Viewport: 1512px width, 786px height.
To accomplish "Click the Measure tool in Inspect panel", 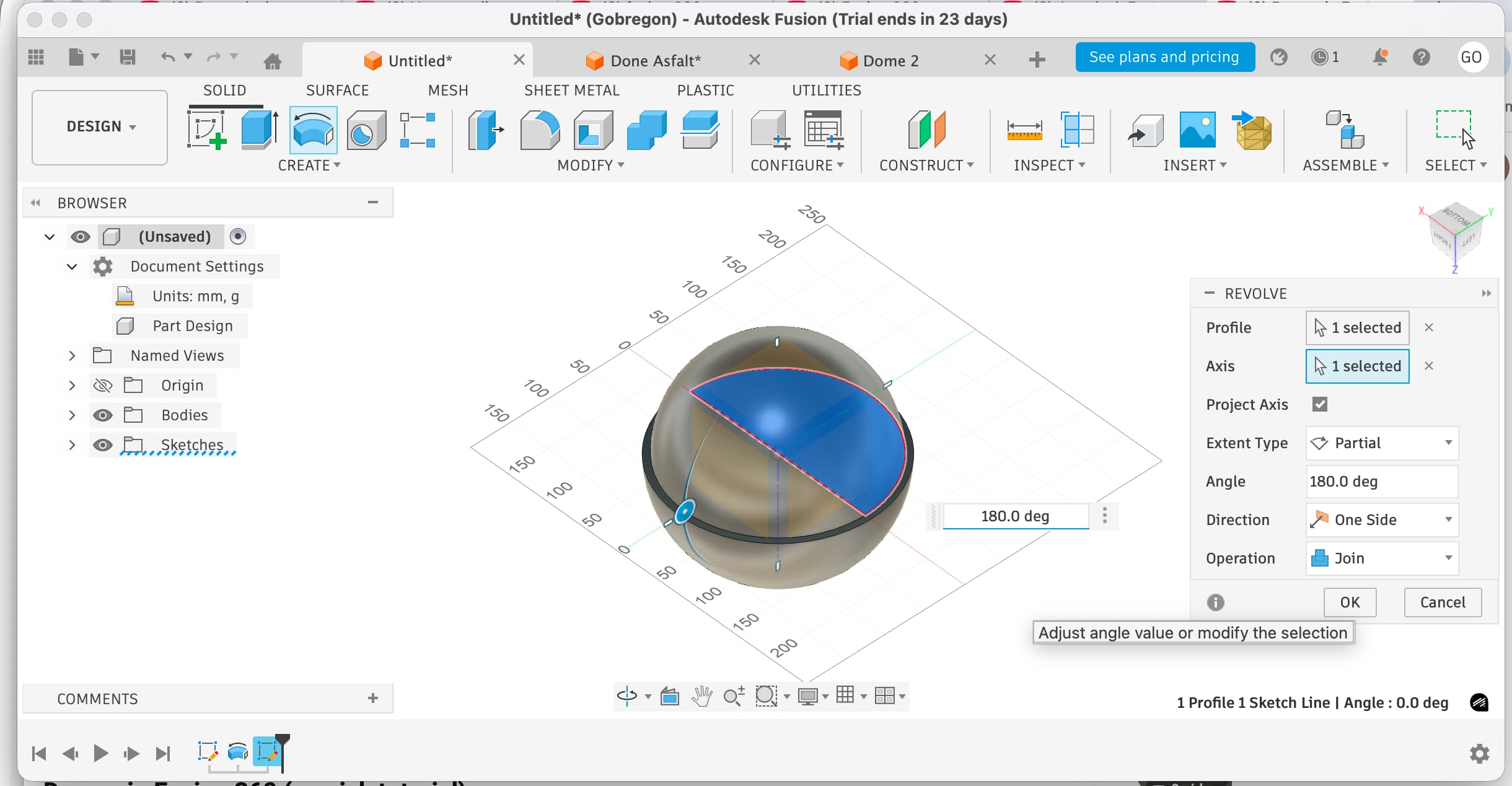I will (1026, 130).
